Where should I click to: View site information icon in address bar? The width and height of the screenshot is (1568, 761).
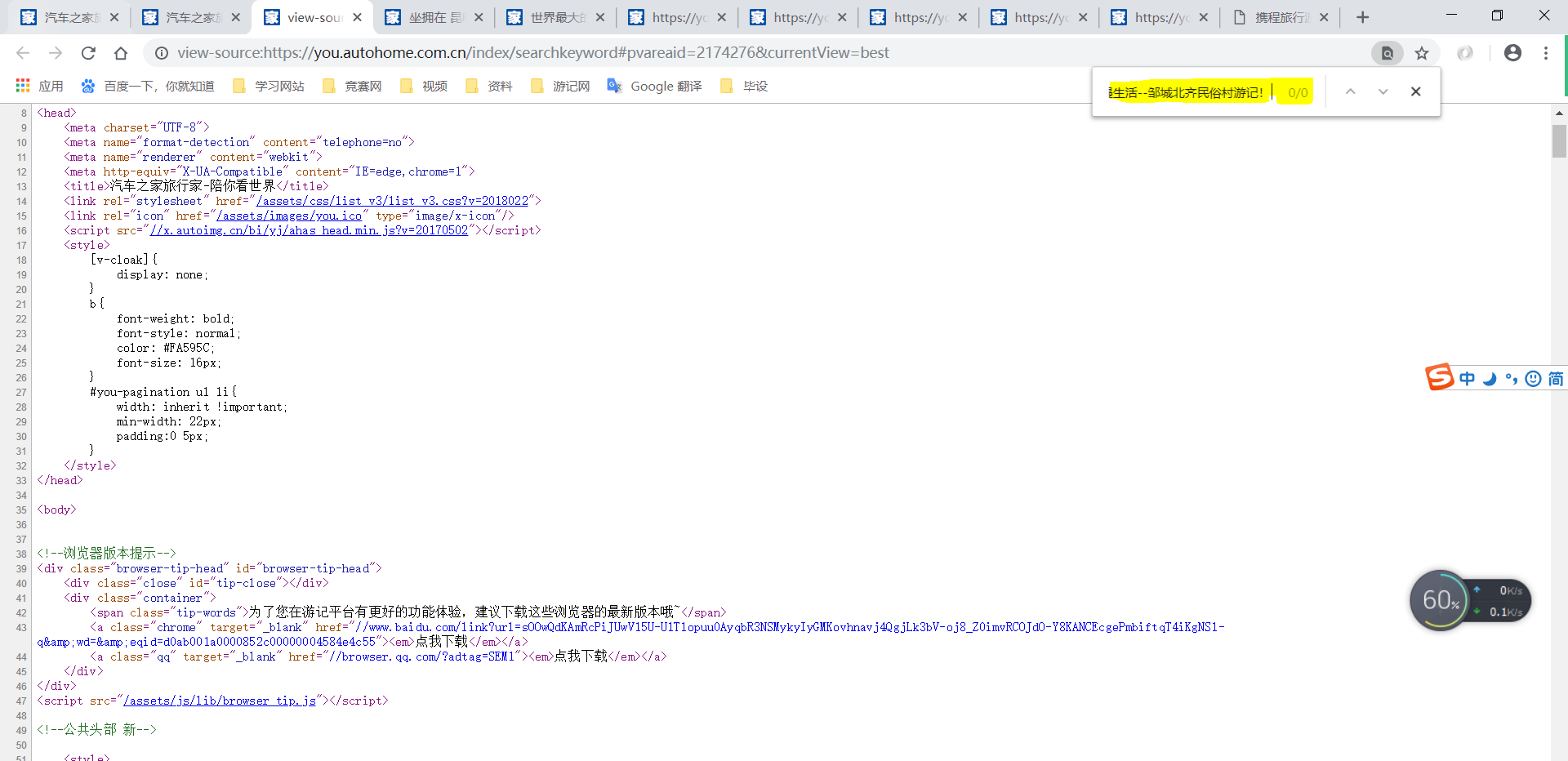tap(162, 53)
